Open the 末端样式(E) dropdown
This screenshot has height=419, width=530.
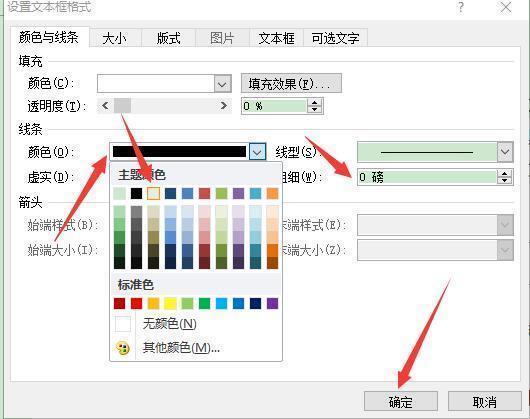pos(505,225)
